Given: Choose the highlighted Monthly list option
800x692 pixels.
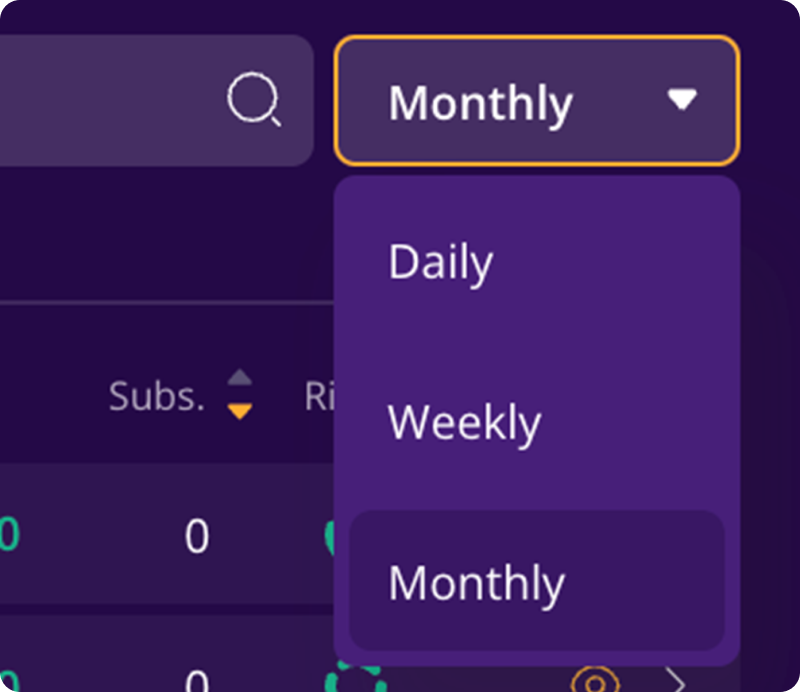Looking at the screenshot, I should coord(537,581).
